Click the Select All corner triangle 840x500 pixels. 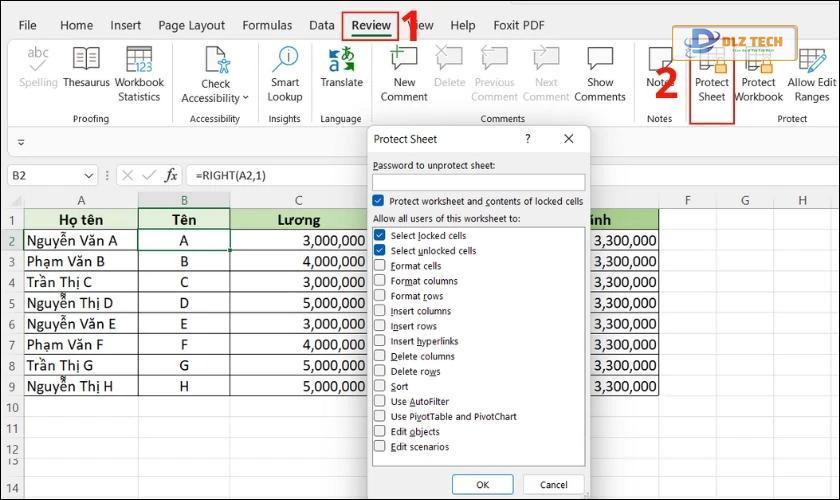pos(16,201)
